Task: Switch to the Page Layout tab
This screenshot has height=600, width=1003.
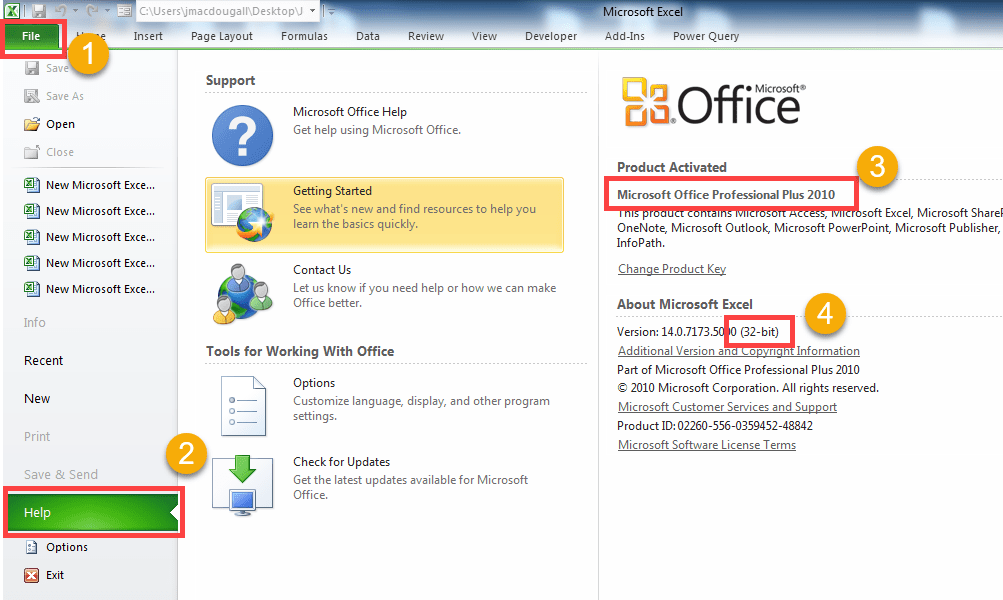Action: pyautogui.click(x=221, y=36)
